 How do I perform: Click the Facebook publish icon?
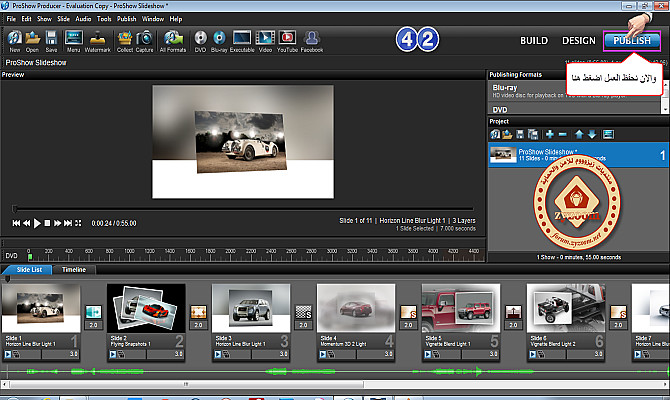click(311, 40)
